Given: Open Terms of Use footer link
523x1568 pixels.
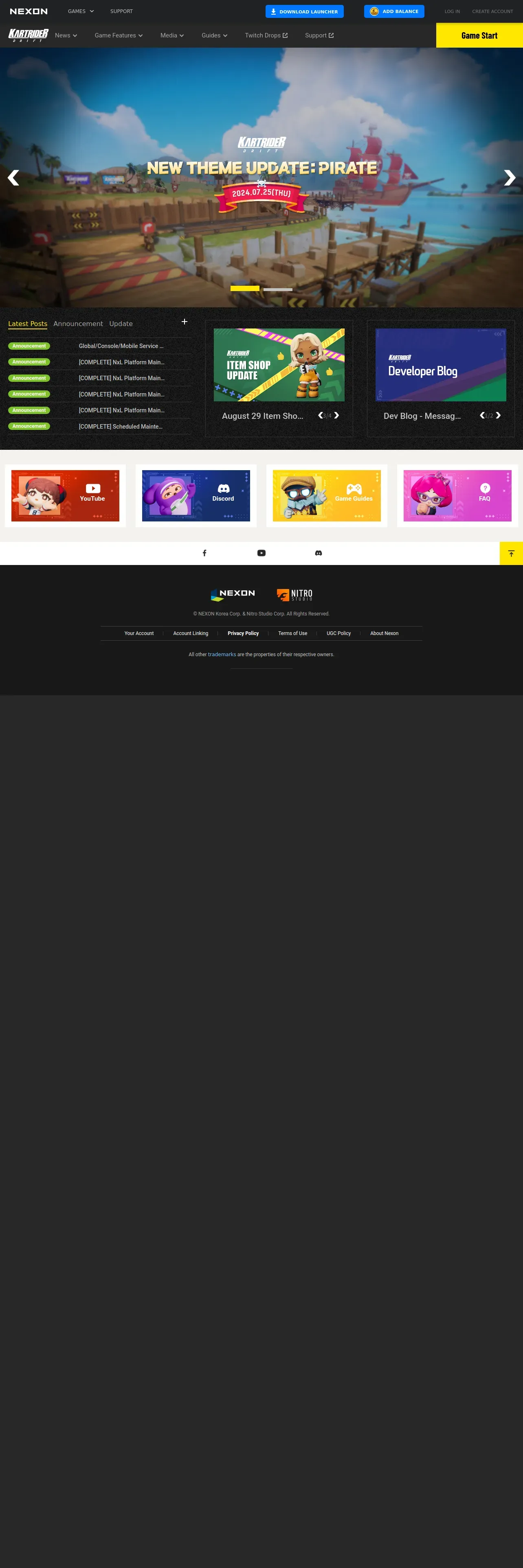Looking at the screenshot, I should tap(293, 633).
